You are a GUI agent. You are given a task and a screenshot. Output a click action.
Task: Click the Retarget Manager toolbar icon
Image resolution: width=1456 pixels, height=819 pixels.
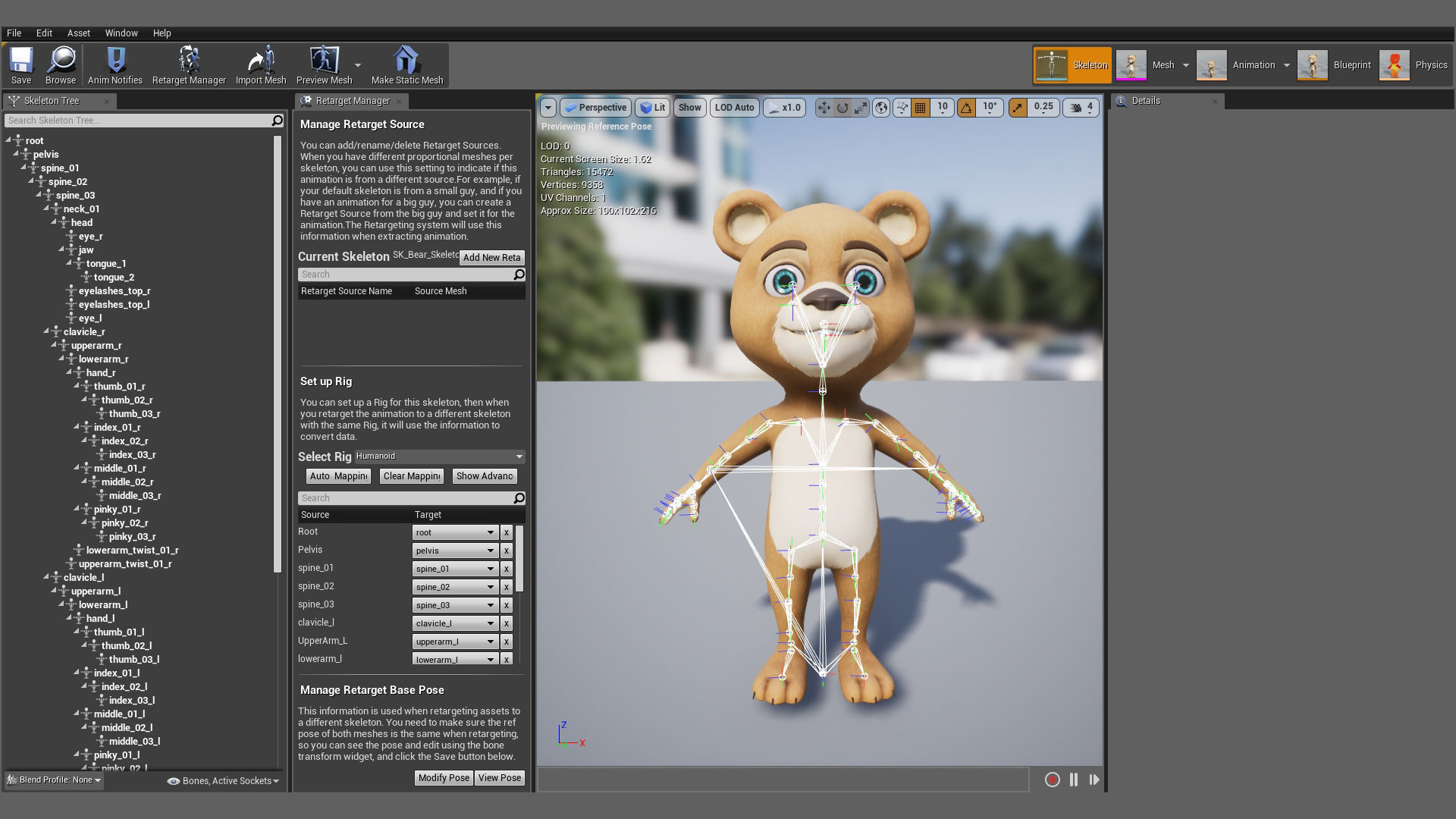click(x=189, y=61)
